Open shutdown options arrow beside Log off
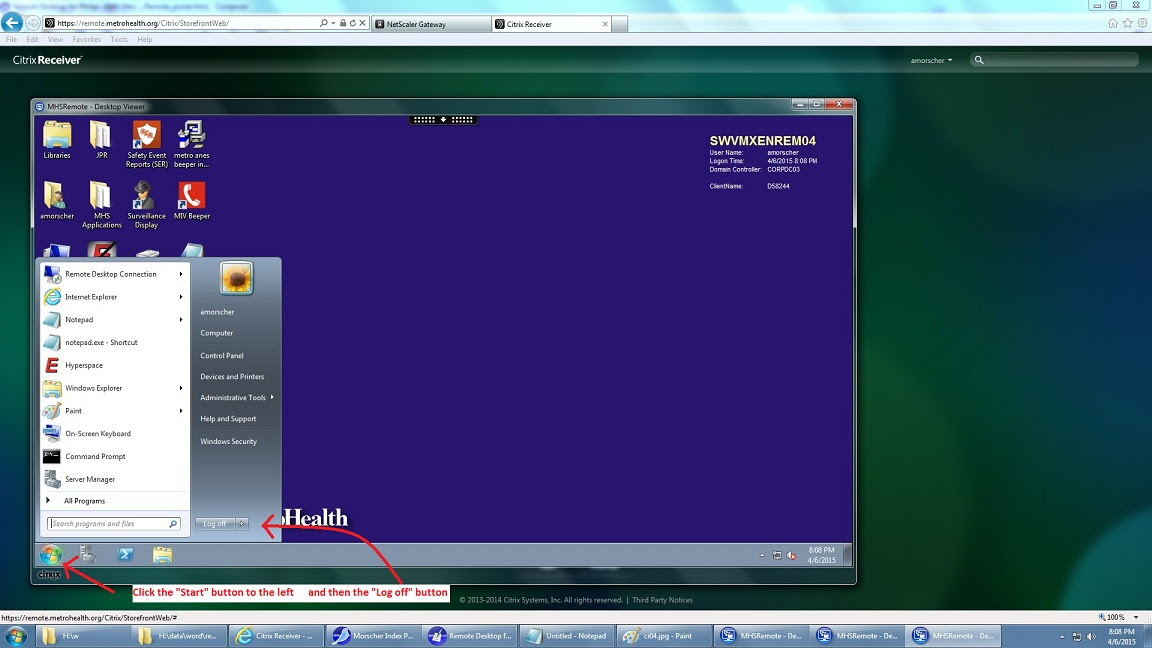 tap(242, 524)
